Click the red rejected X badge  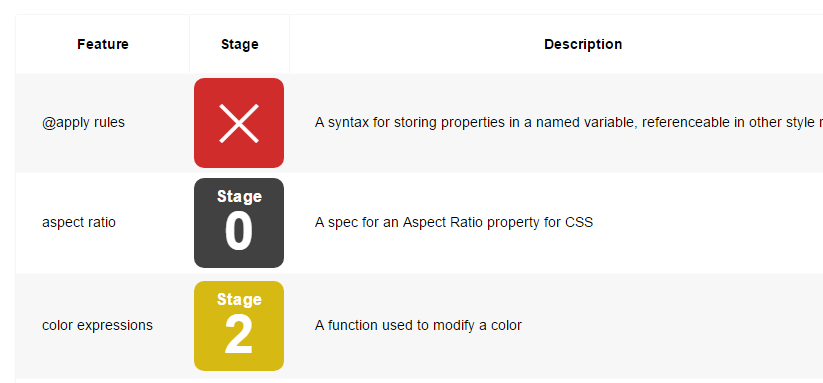pyautogui.click(x=239, y=123)
